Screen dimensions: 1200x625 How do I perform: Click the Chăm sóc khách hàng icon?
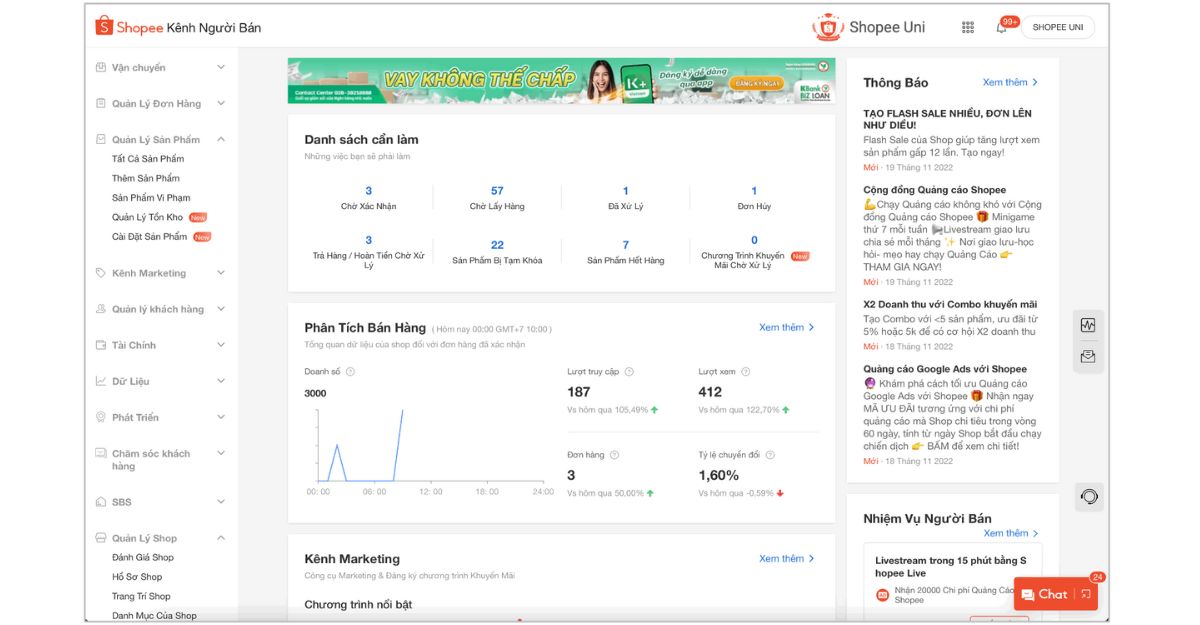tap(101, 454)
